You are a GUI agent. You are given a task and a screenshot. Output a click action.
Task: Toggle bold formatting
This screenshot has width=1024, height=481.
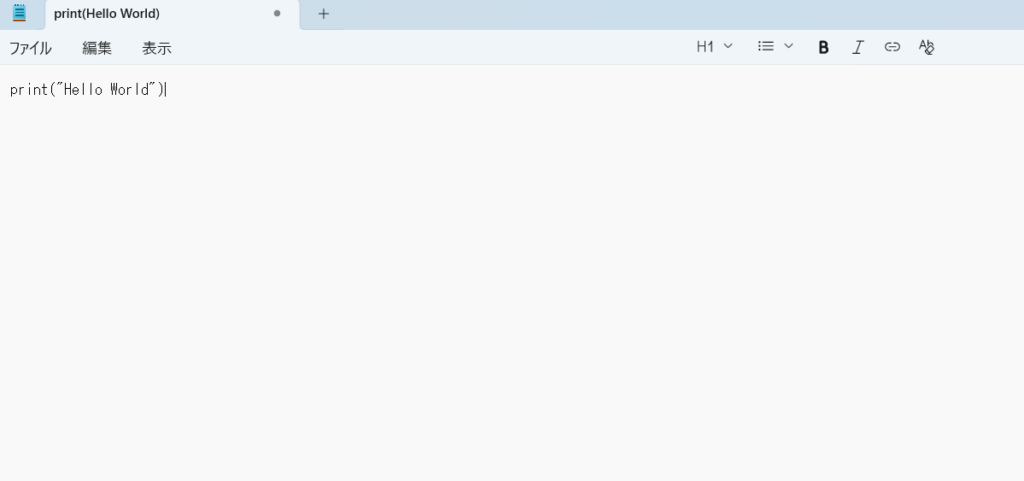click(824, 47)
